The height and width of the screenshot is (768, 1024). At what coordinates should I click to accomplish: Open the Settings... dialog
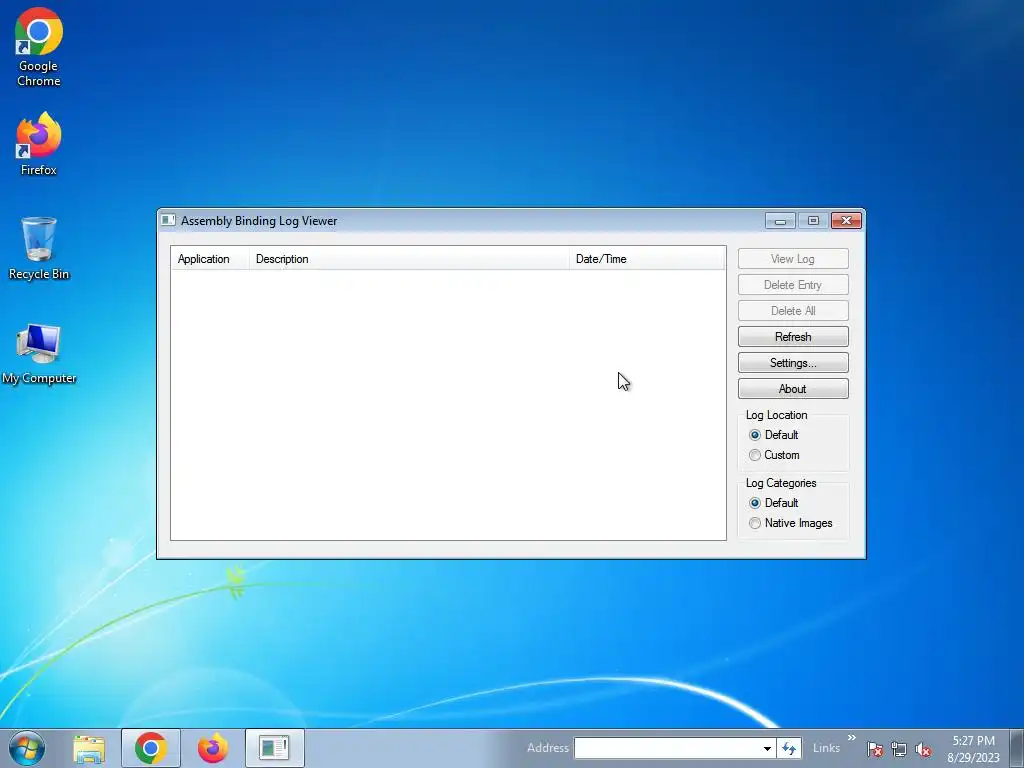coord(793,363)
